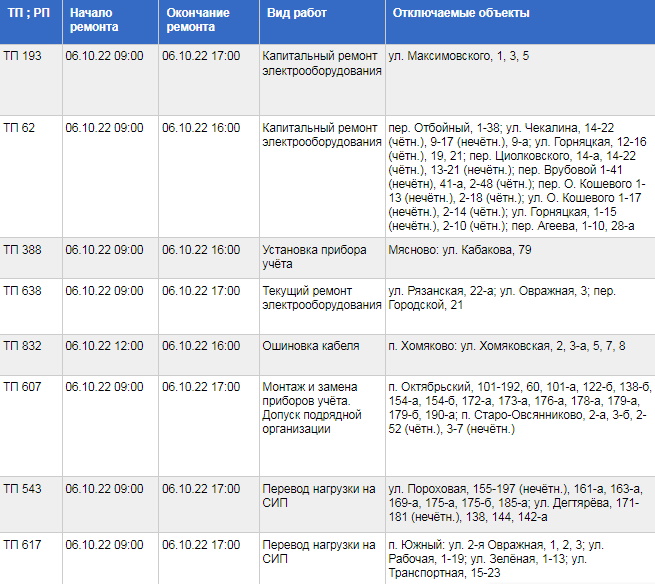The image size is (655, 584).
Task: Click the 'ул. Максимовского, 1, 3, 5' cell
Action: coord(459,57)
